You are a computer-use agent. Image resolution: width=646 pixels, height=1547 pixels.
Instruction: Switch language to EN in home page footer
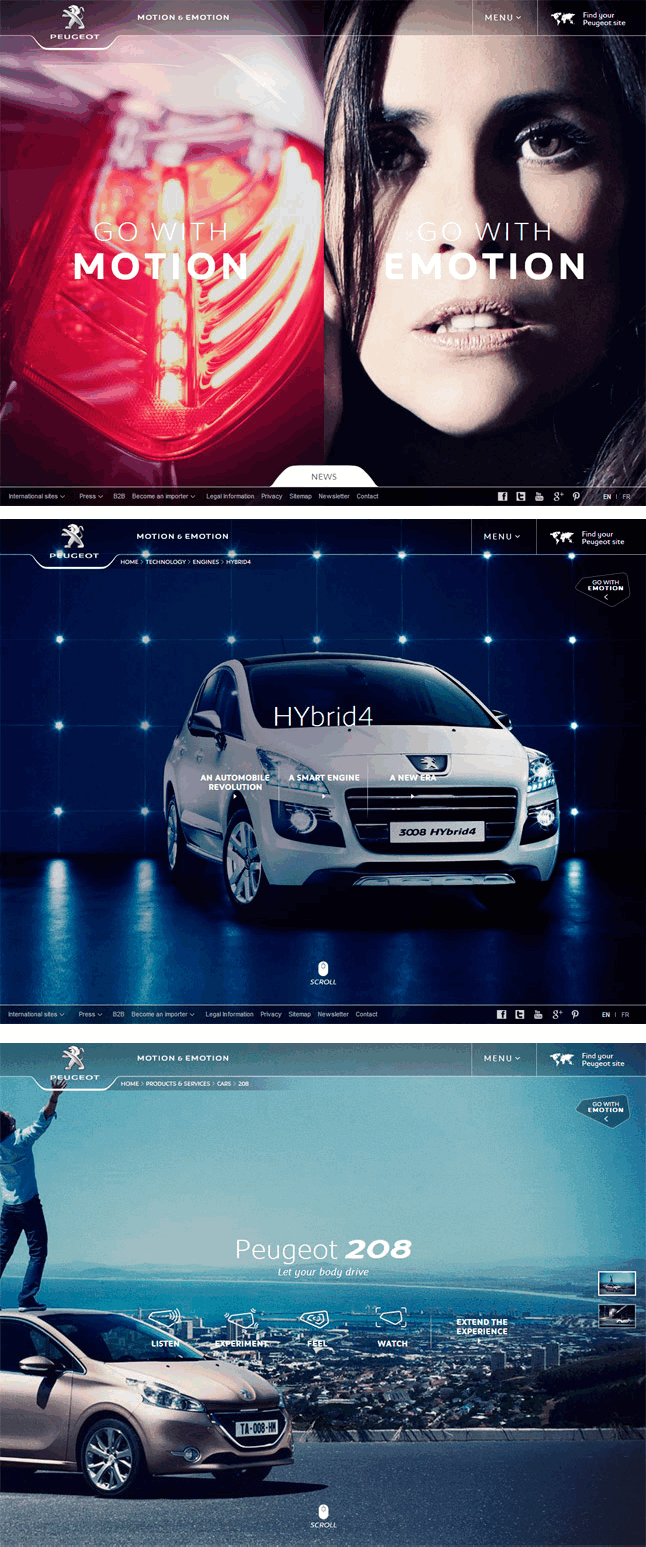(607, 497)
